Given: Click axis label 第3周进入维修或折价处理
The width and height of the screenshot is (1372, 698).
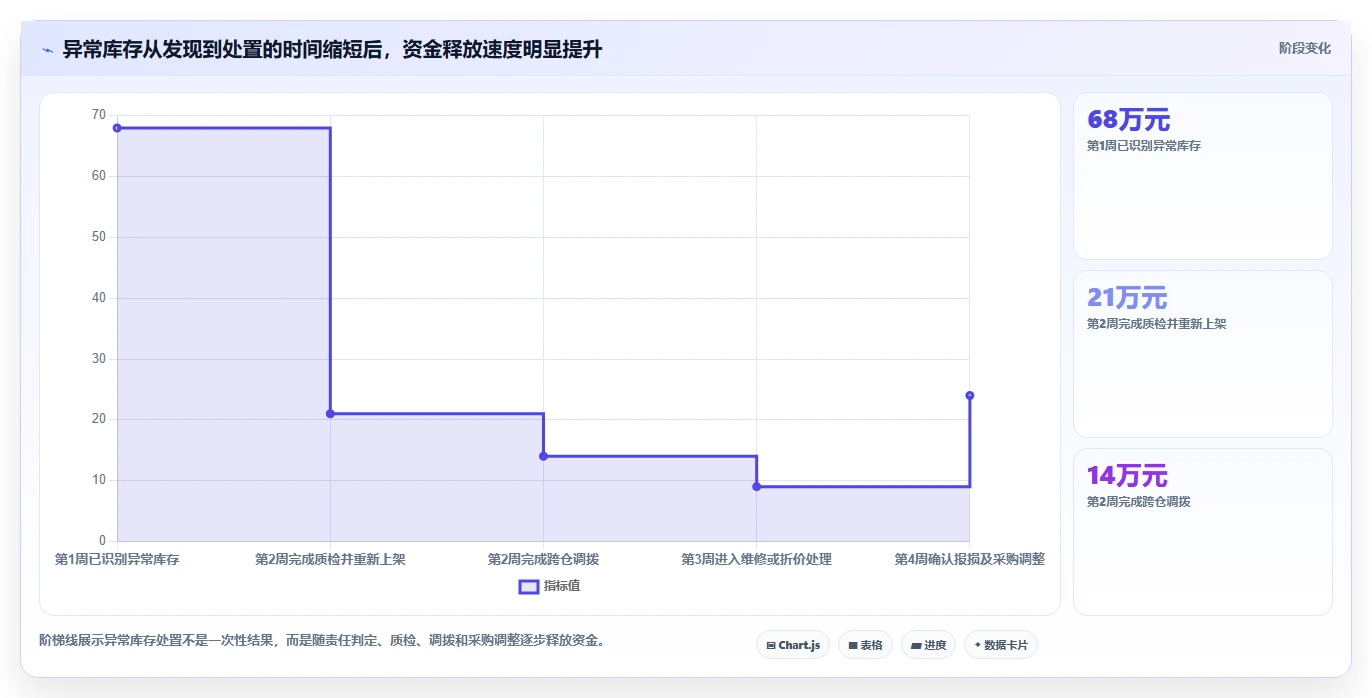Looking at the screenshot, I should pyautogui.click(x=756, y=559).
